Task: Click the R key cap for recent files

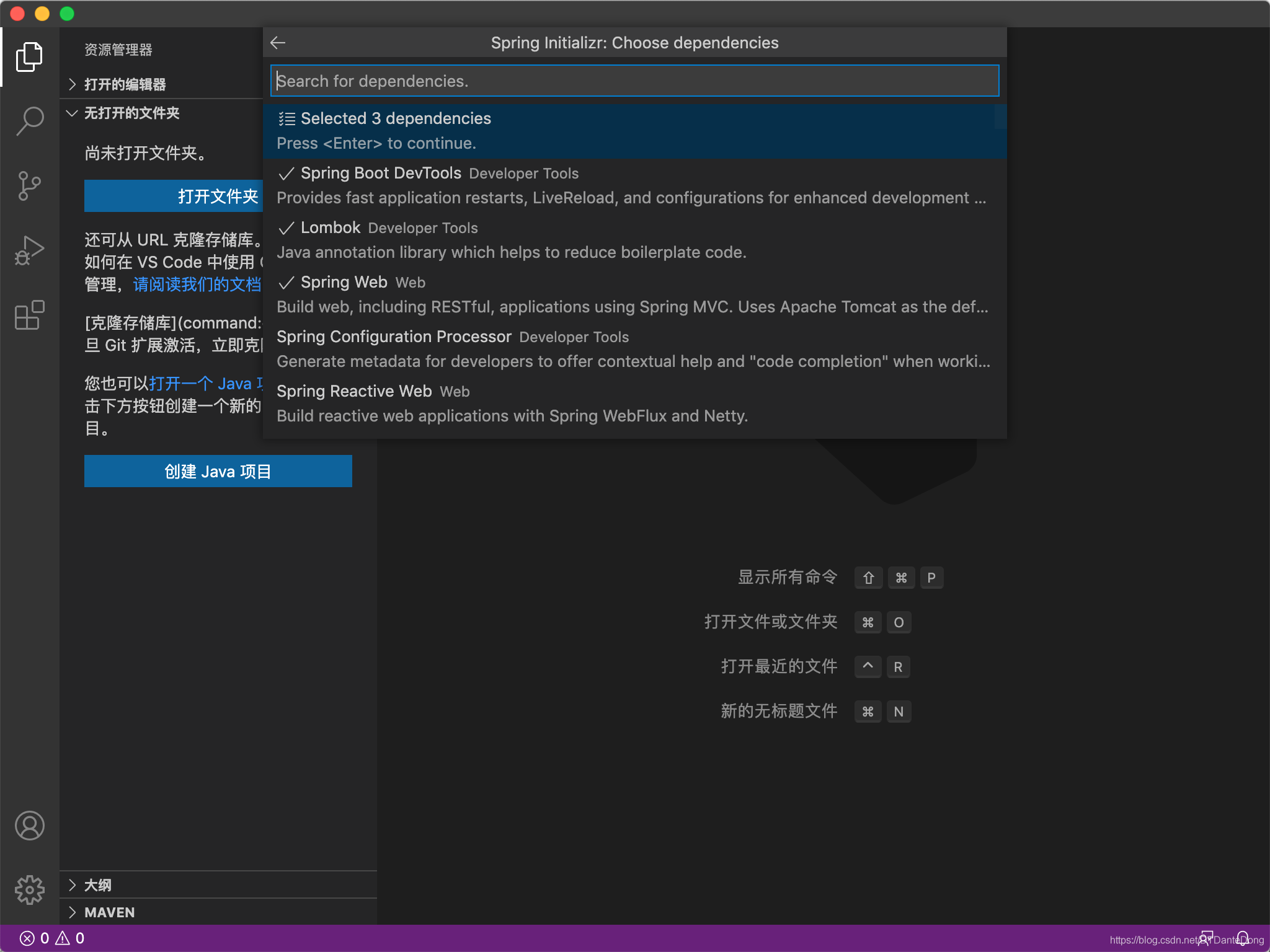Action: pos(898,667)
